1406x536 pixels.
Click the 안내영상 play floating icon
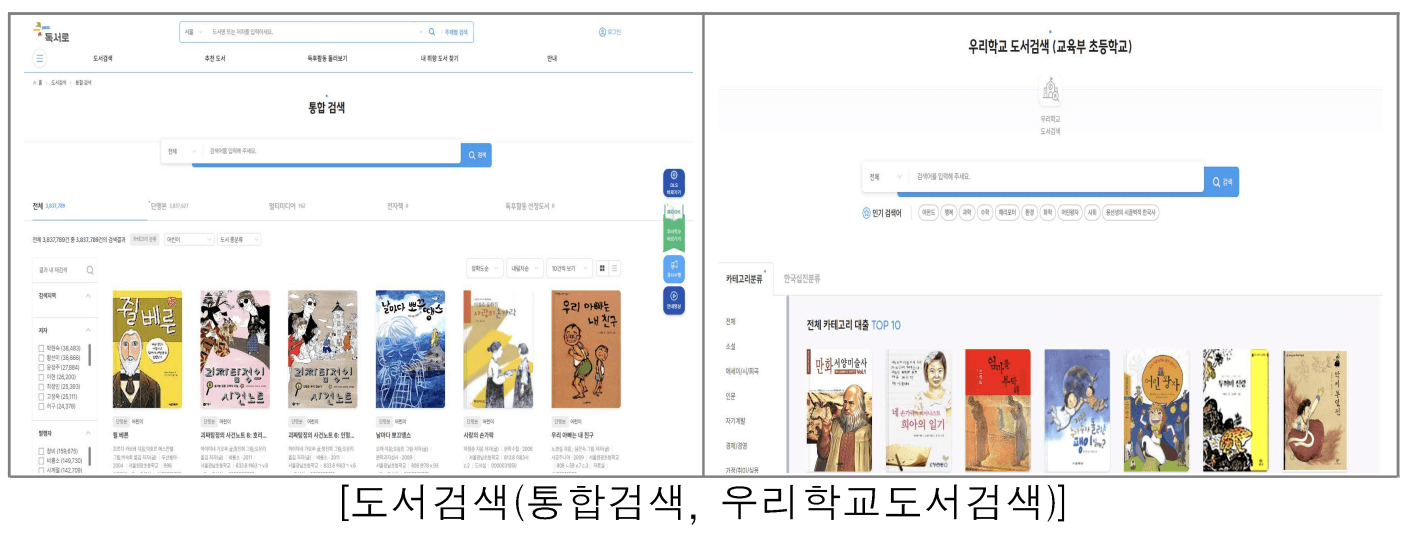[x=674, y=299]
